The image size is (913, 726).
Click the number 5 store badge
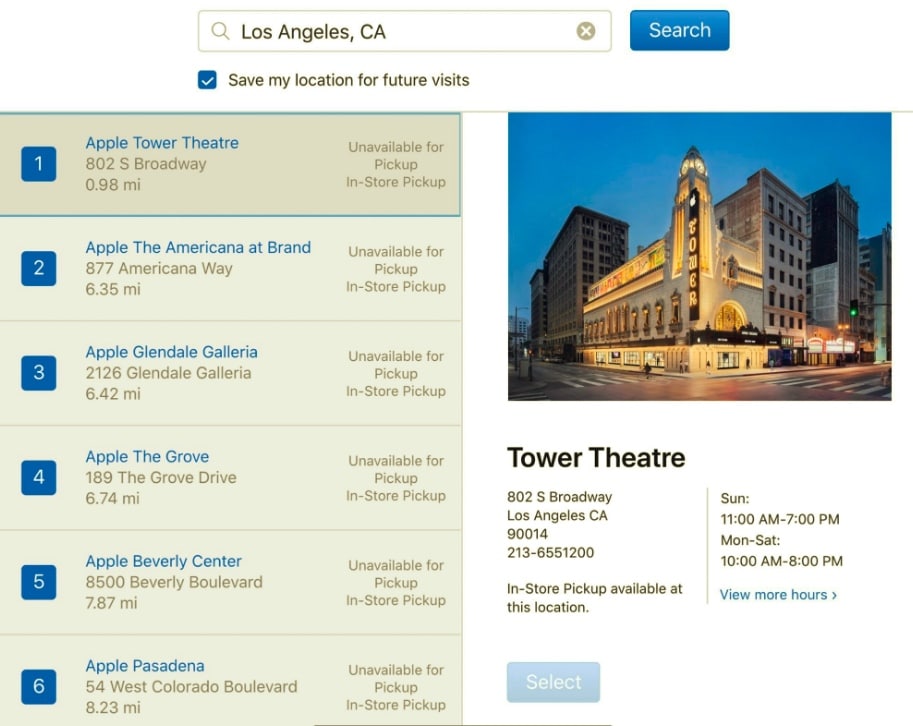39,582
